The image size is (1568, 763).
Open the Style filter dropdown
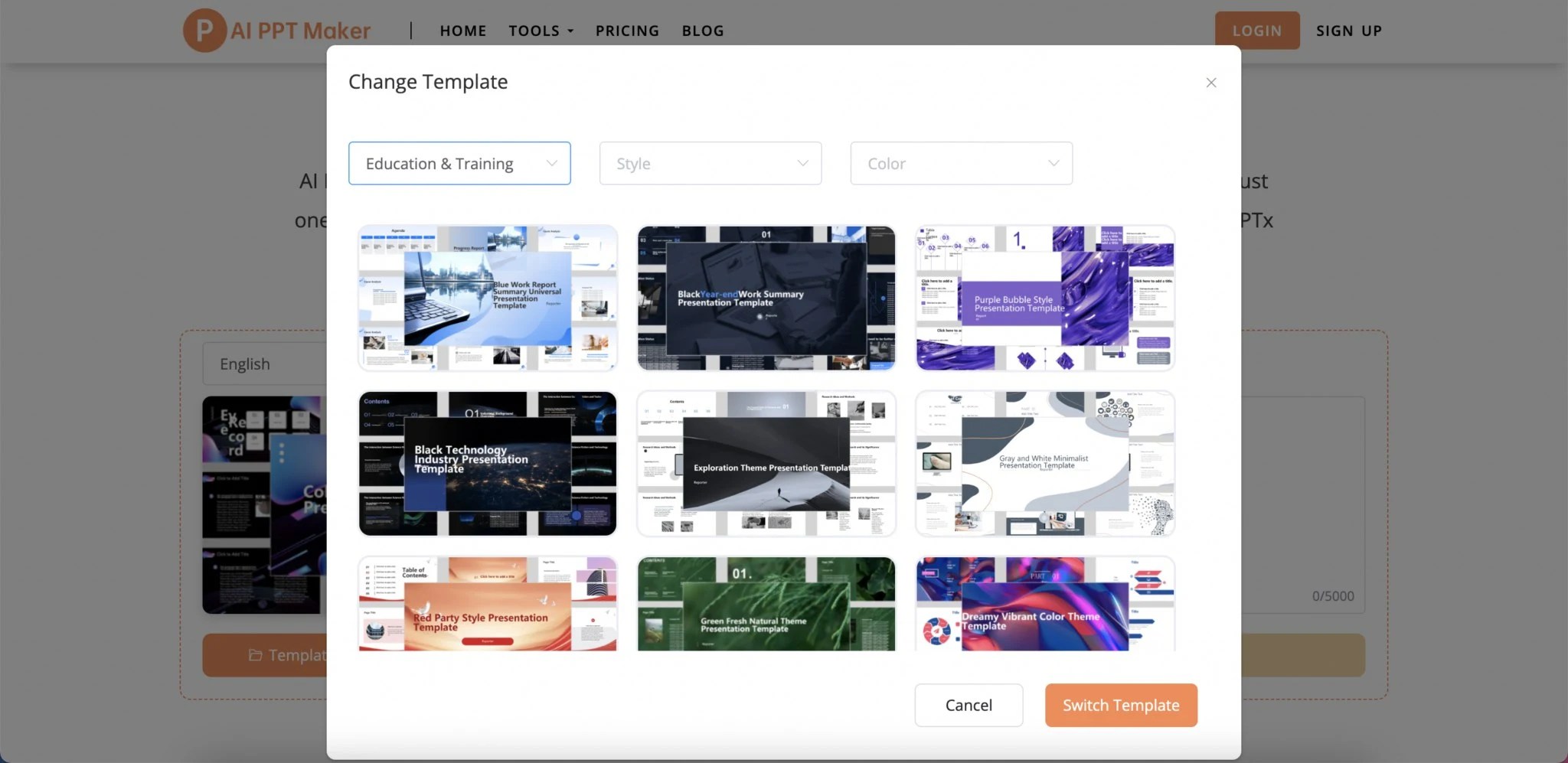point(709,163)
